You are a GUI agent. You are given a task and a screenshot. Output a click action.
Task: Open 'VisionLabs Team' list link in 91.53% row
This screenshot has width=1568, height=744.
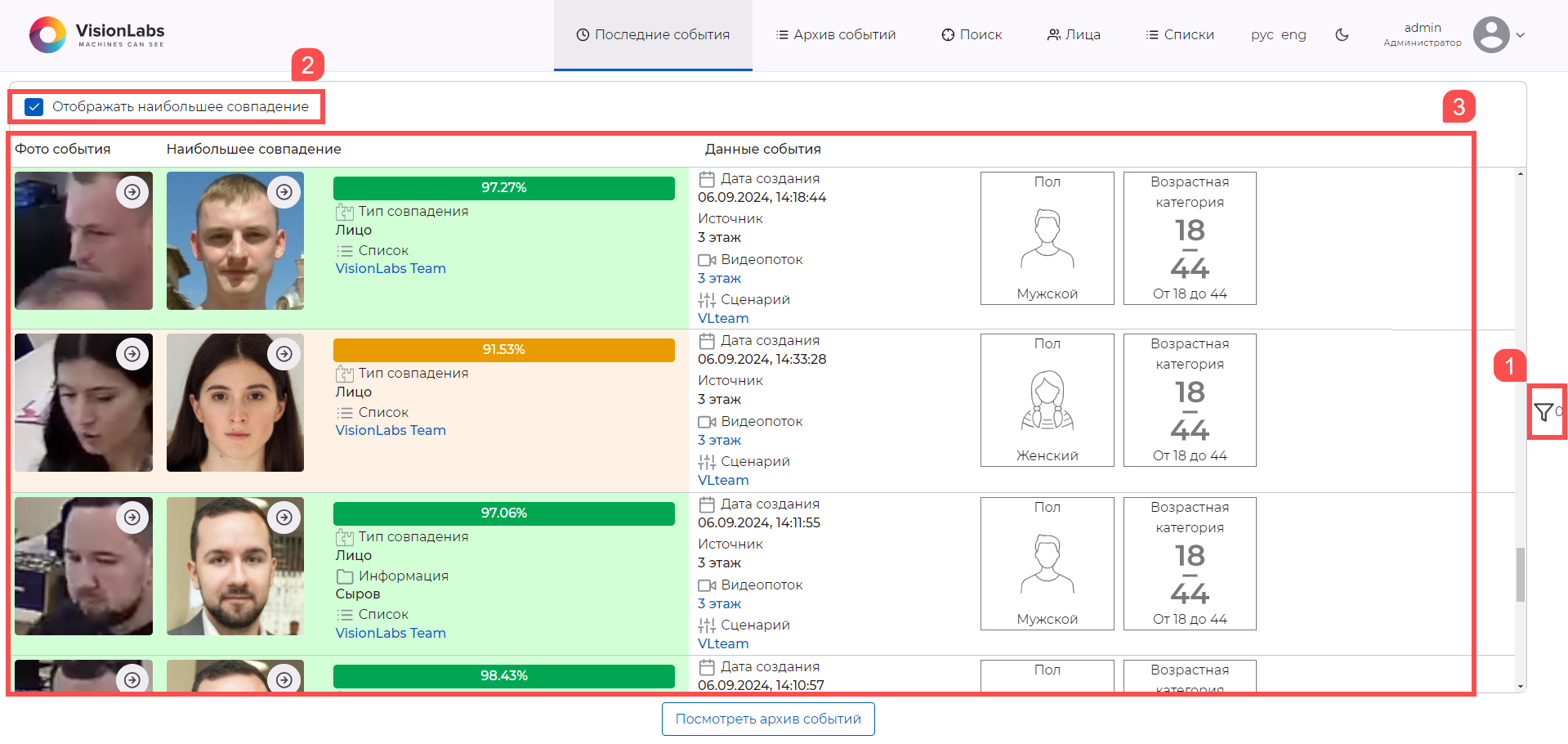pos(391,431)
